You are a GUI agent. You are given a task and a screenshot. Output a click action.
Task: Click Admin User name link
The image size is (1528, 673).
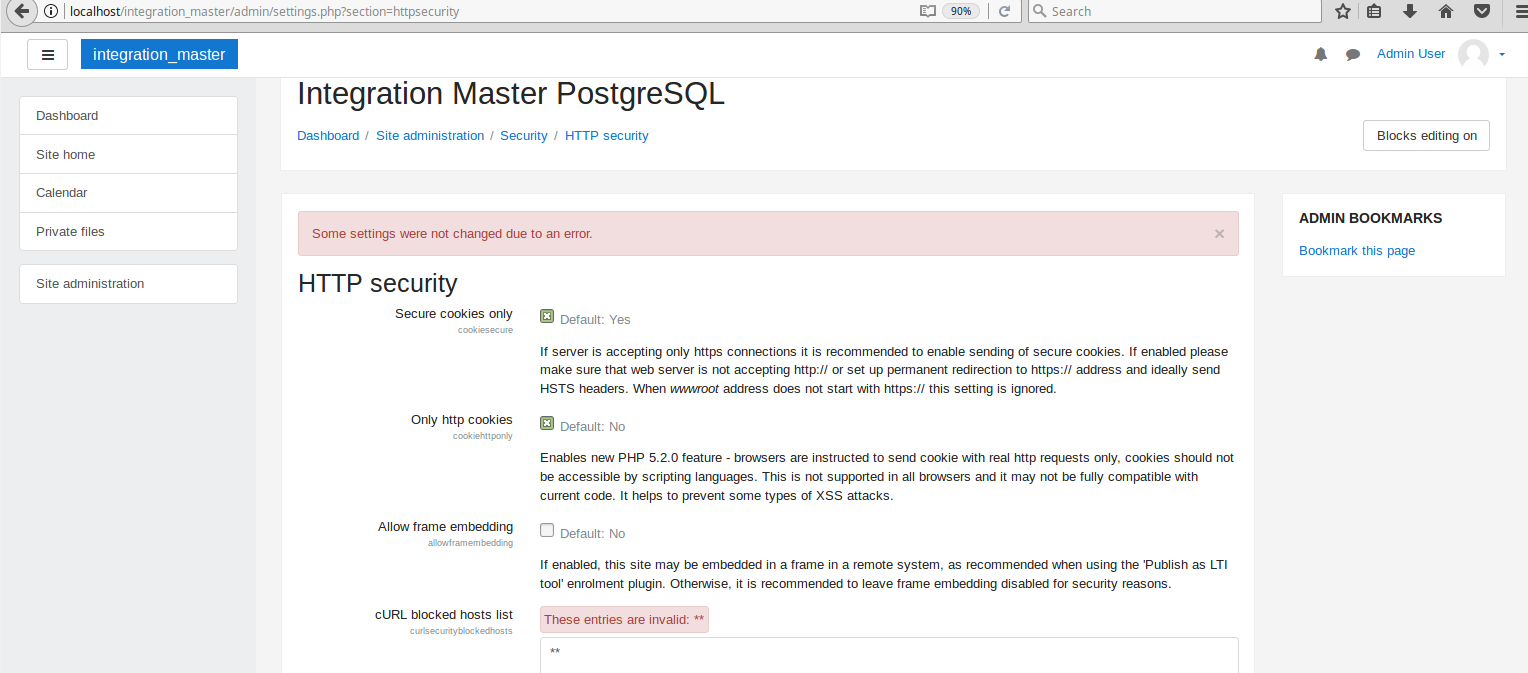pyautogui.click(x=1411, y=54)
